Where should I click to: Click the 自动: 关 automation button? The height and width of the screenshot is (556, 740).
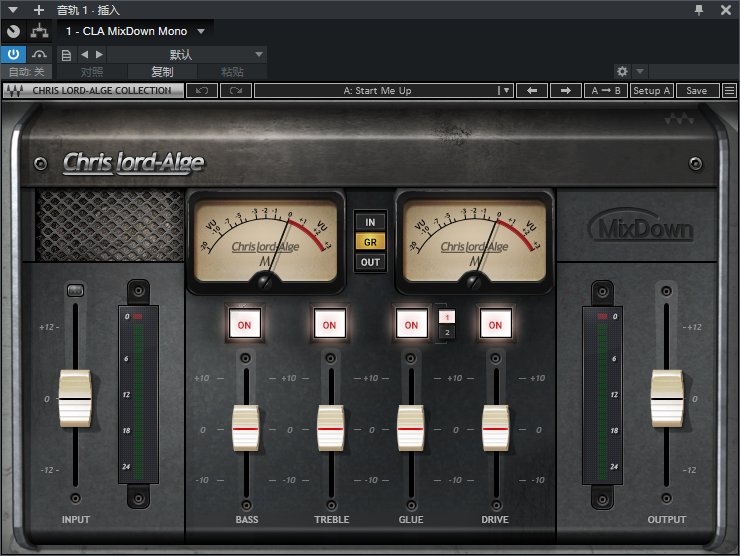point(27,72)
